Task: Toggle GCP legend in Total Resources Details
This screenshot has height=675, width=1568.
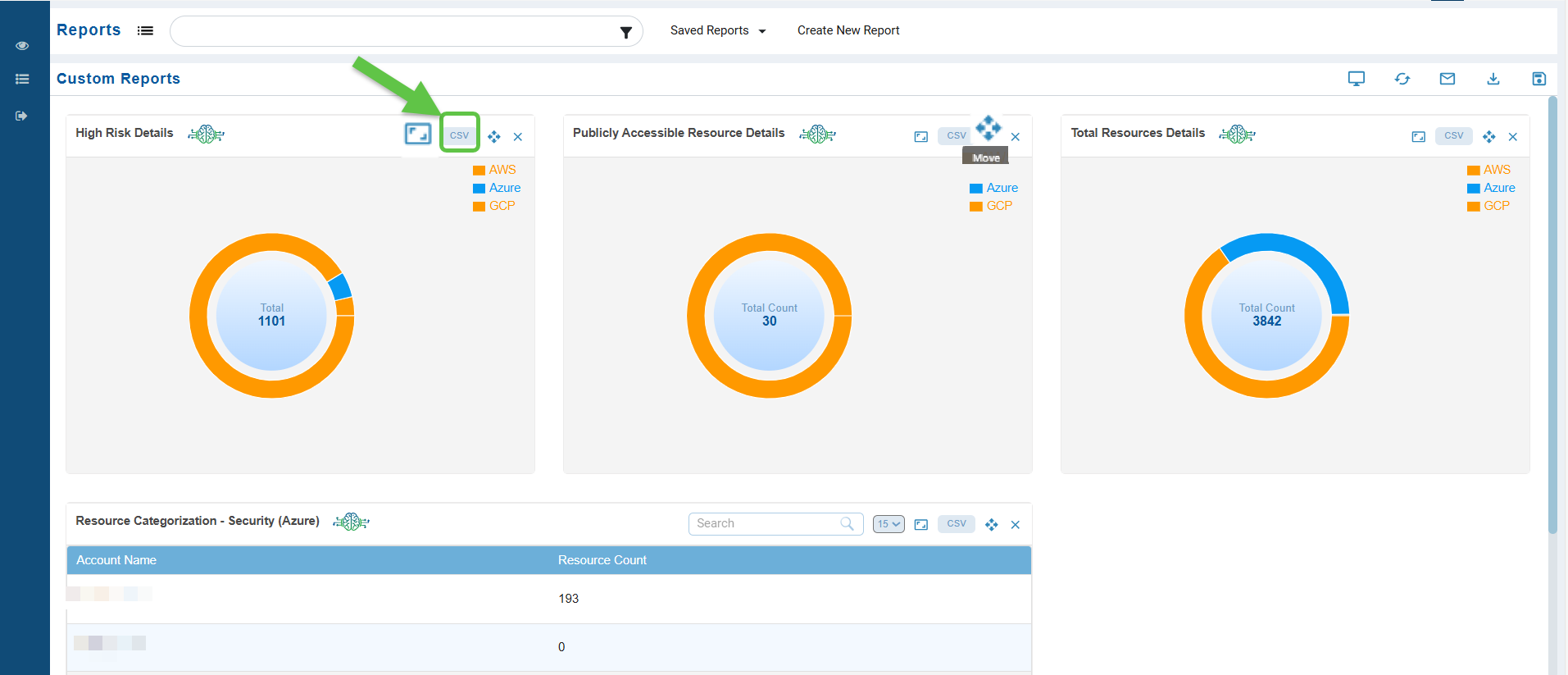Action: 1488,206
